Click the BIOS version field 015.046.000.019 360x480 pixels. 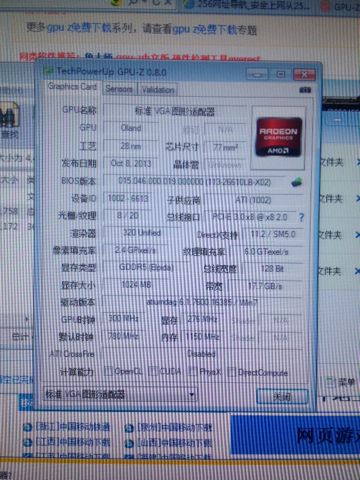(195, 181)
